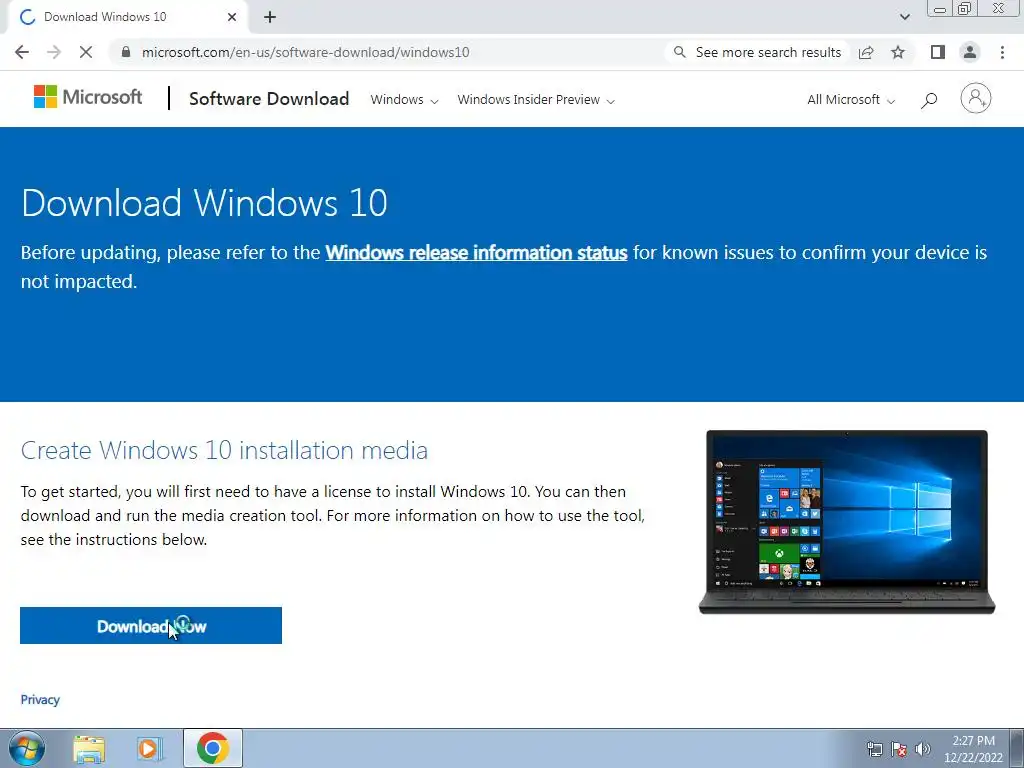Click the tab search chevron in the tab strip
The image size is (1024, 768).
pyautogui.click(x=904, y=17)
